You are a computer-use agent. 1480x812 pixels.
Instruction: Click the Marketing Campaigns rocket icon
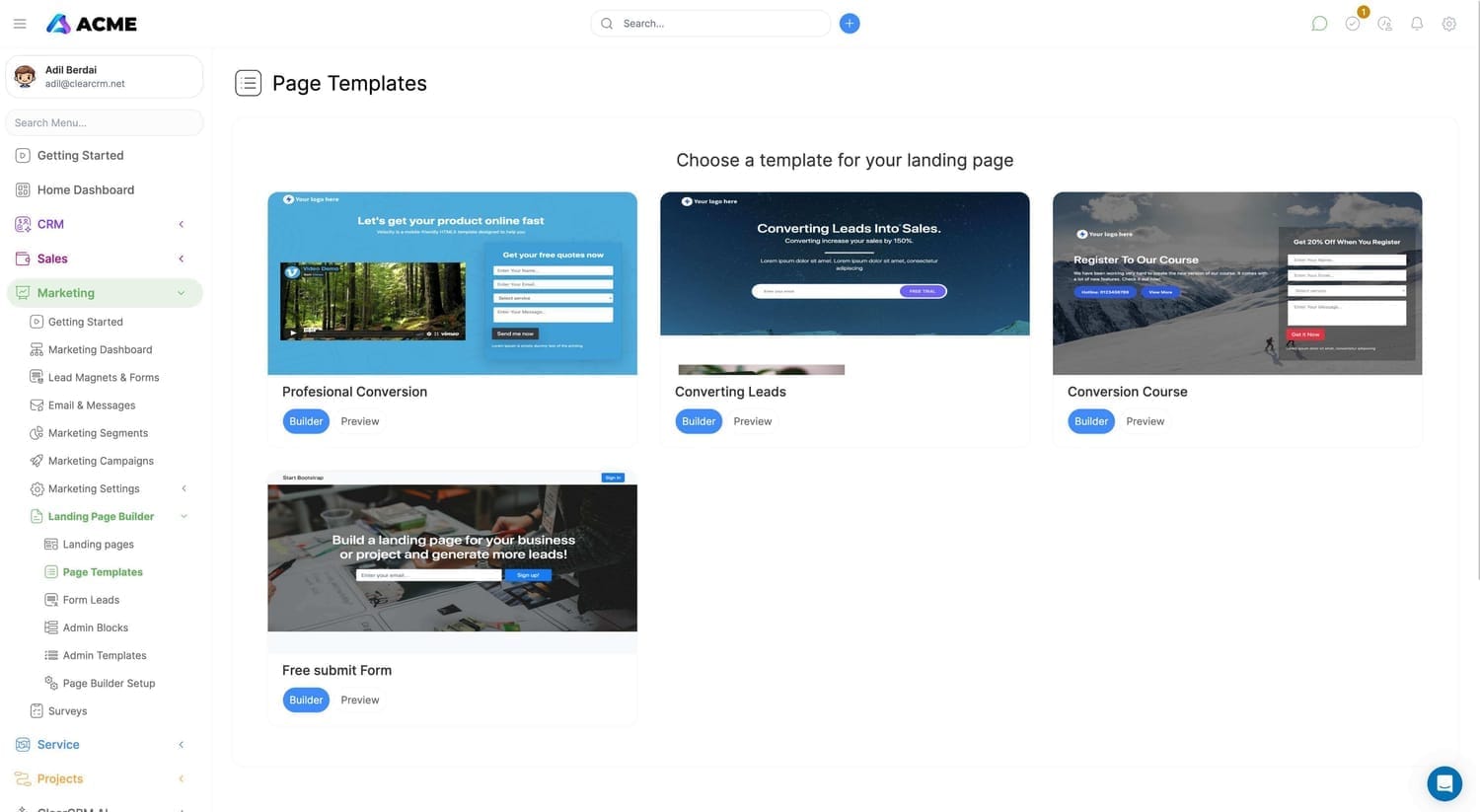(37, 461)
